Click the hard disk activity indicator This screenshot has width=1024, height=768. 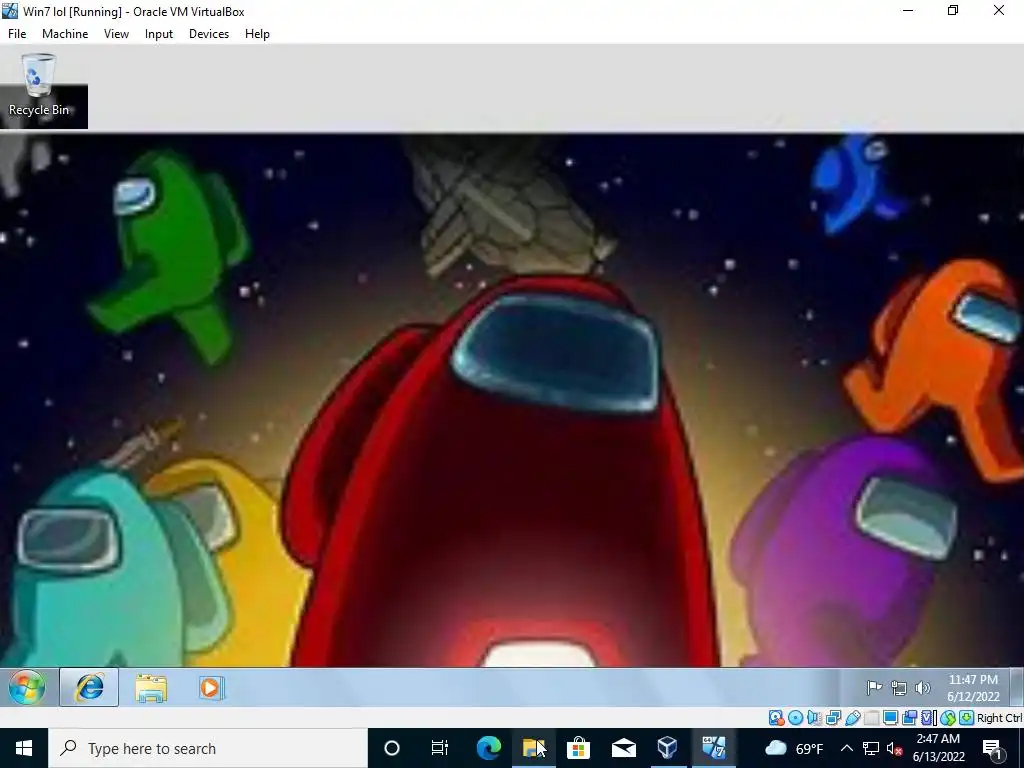[x=776, y=718]
